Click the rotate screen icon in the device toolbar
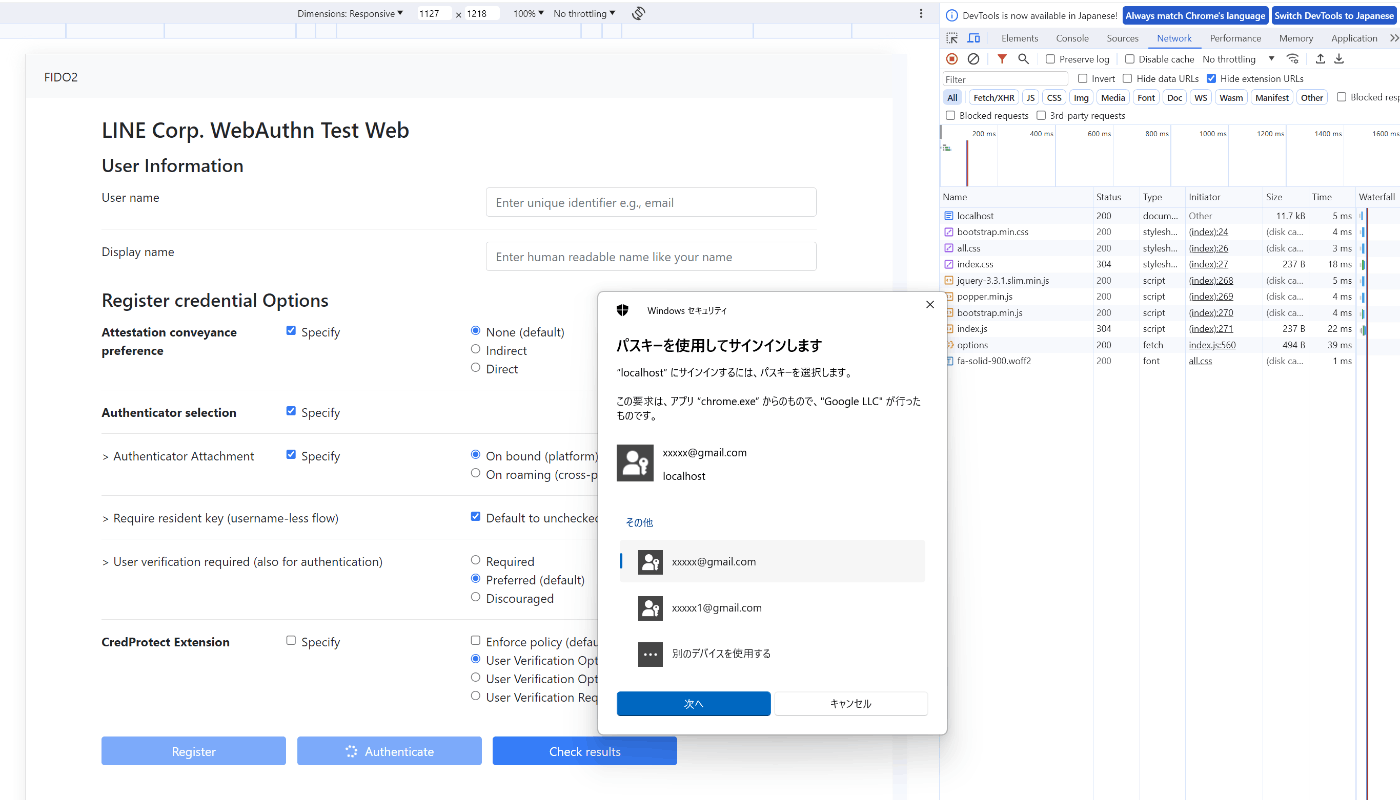This screenshot has height=800, width=1400. 638,14
